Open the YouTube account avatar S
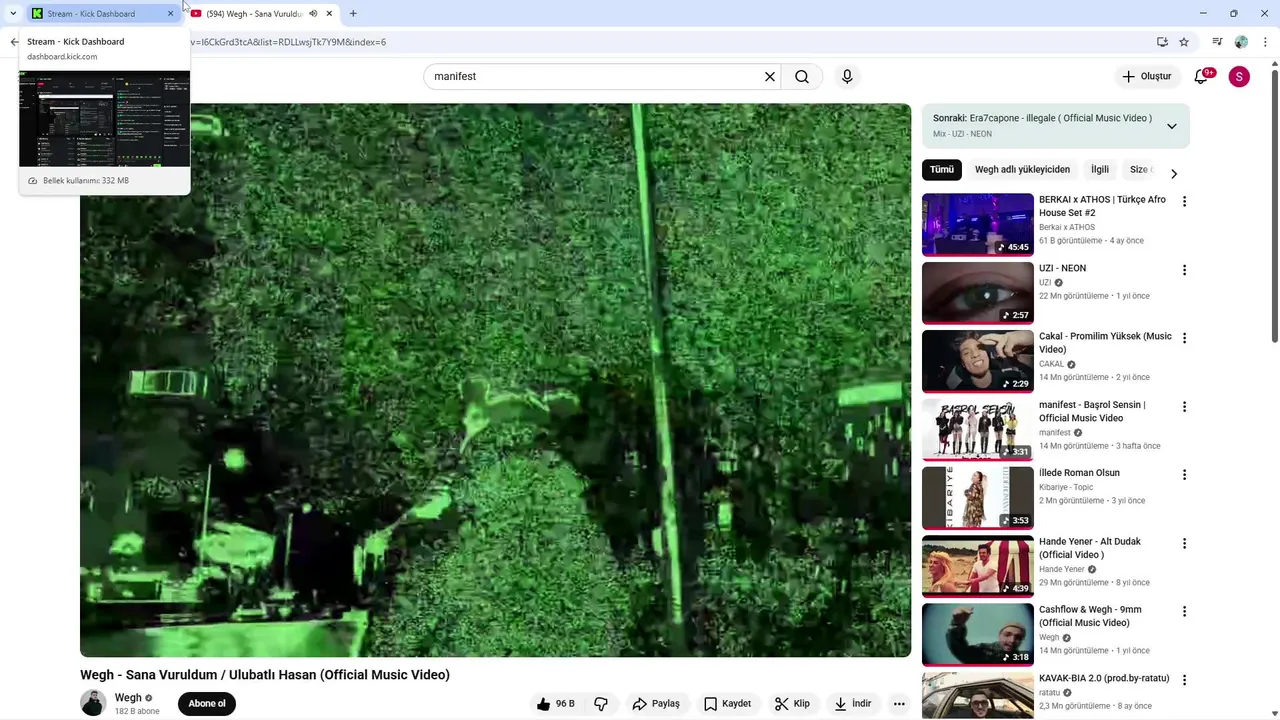Image resolution: width=1280 pixels, height=720 pixels. coord(1239,77)
